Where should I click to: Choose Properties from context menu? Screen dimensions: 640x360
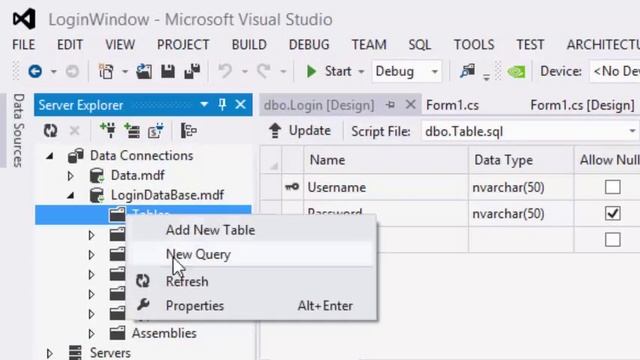251,306
